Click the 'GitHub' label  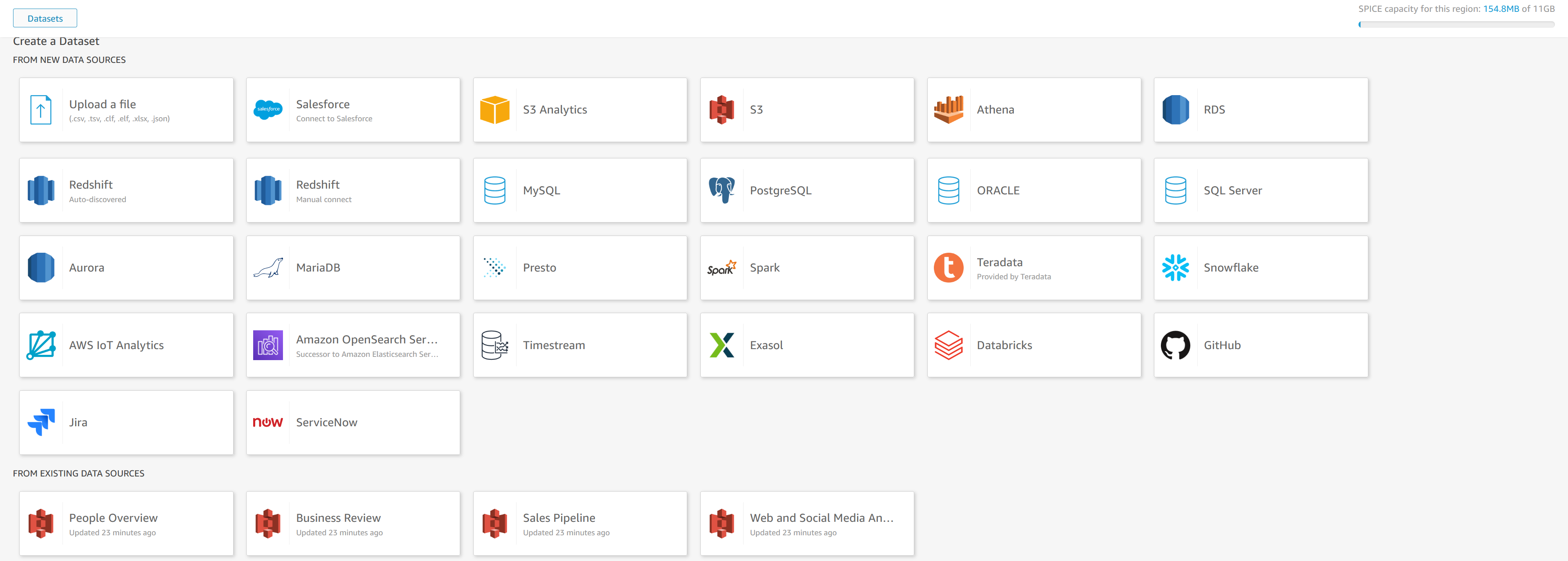point(1222,345)
